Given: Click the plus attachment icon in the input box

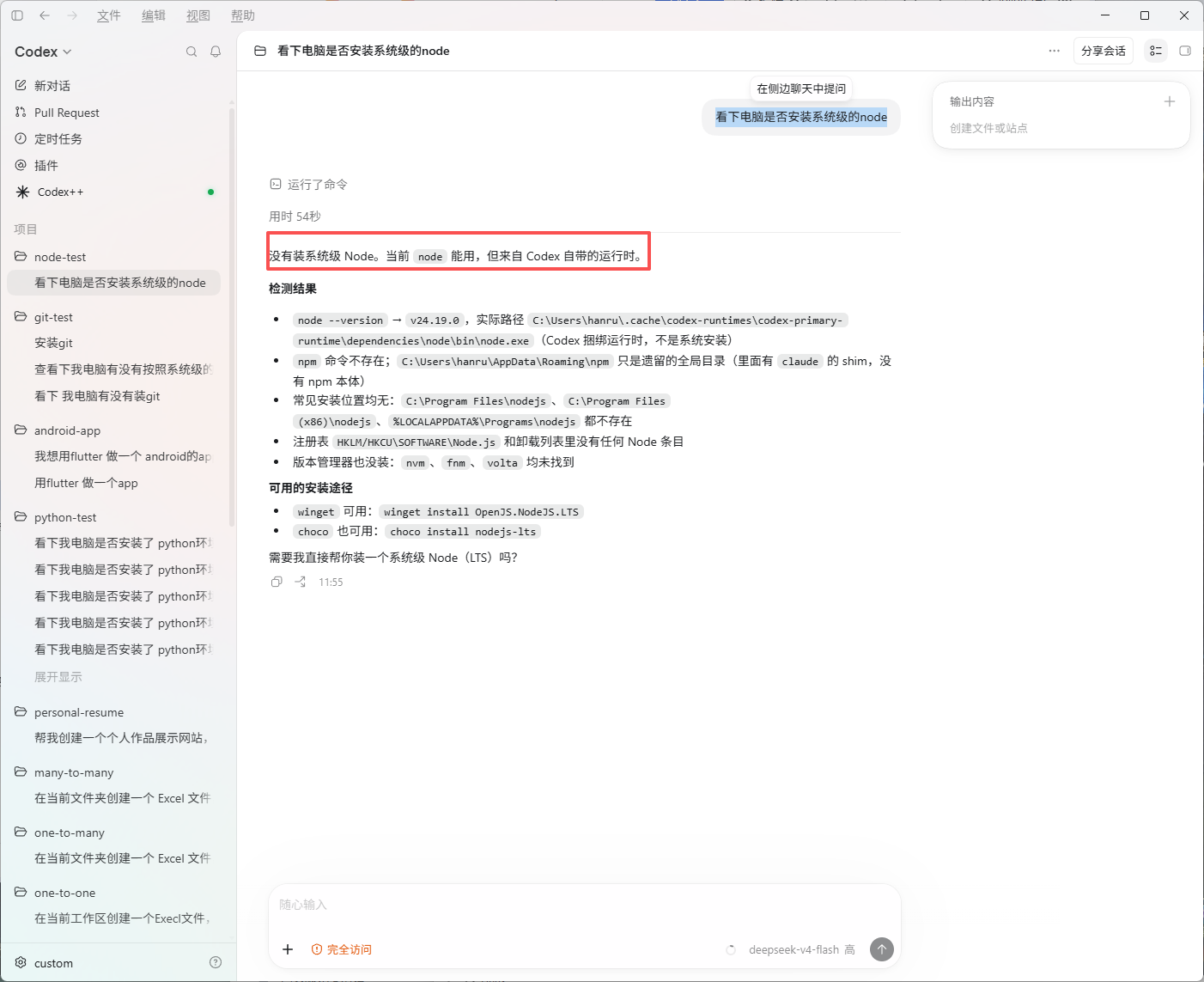Looking at the screenshot, I should coord(288,949).
